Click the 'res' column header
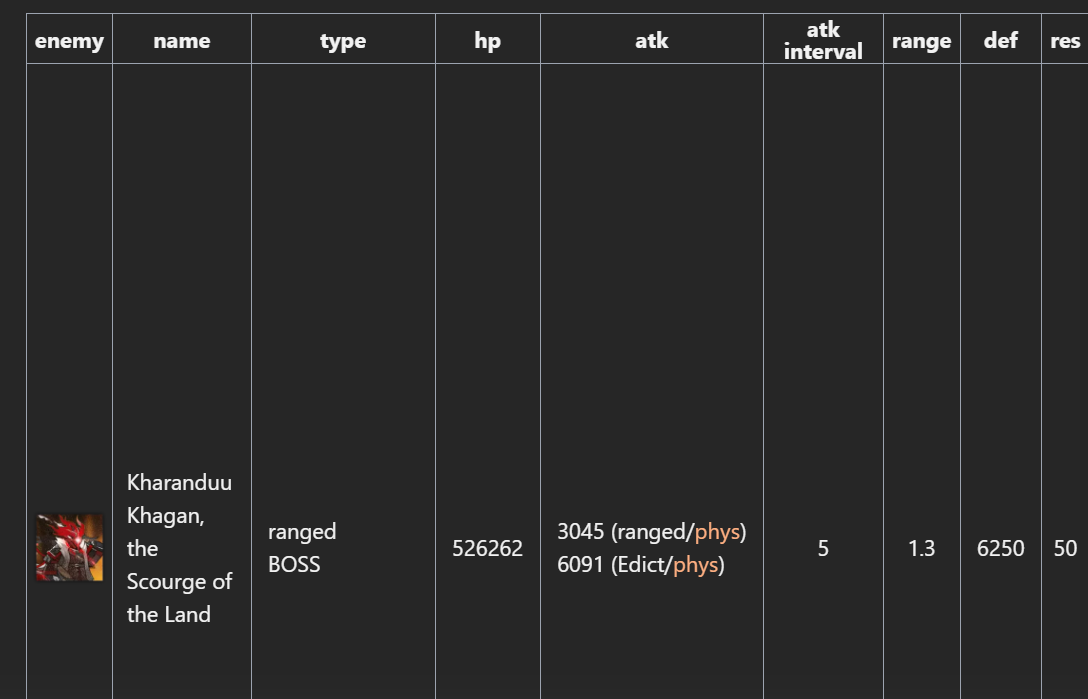 pos(1065,41)
